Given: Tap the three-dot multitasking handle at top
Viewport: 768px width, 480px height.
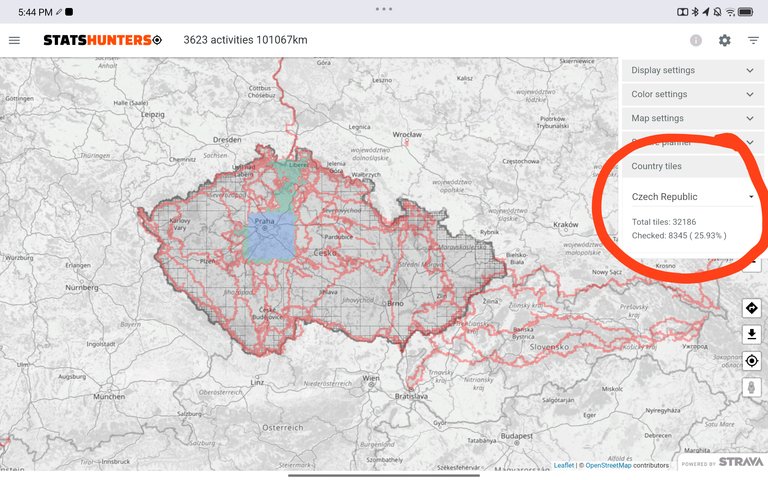Looking at the screenshot, I should (384, 8).
